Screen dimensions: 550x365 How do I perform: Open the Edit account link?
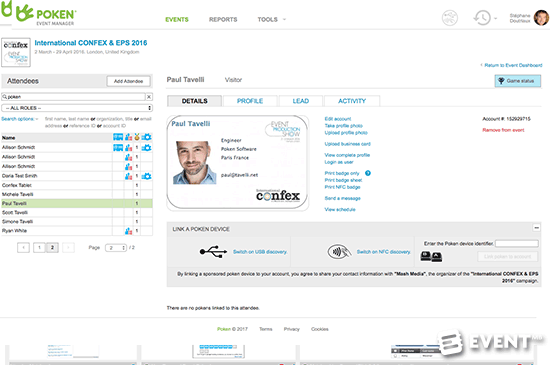[x=337, y=119]
